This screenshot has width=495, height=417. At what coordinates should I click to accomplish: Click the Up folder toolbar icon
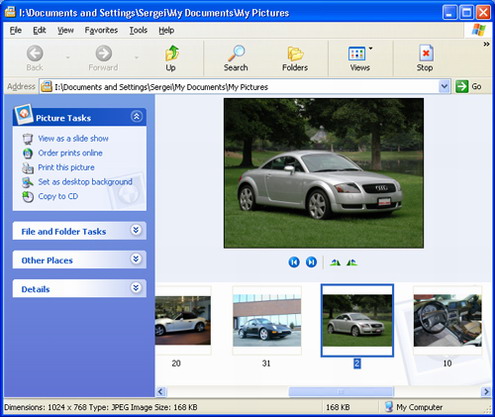(171, 58)
